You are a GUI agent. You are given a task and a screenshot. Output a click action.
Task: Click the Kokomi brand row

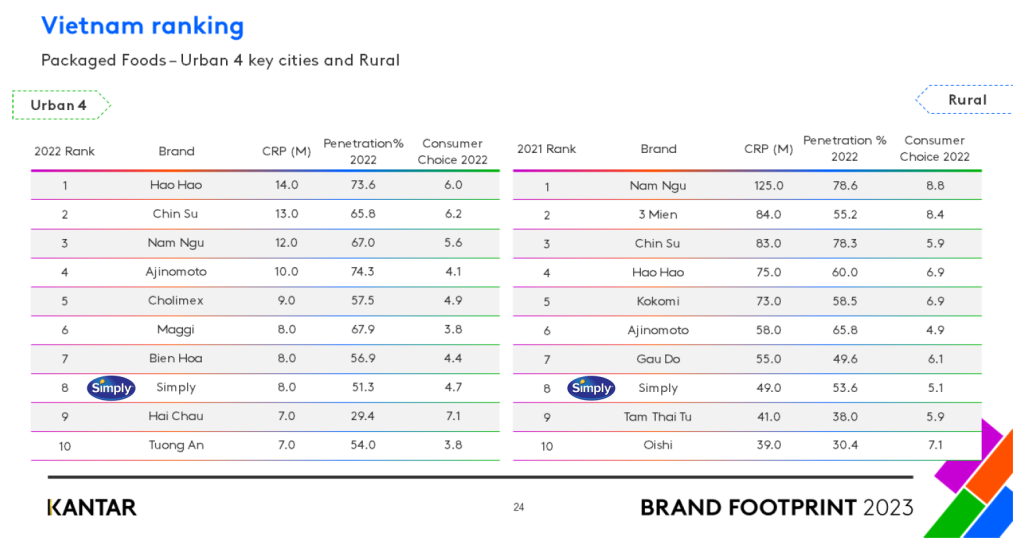tap(658, 301)
